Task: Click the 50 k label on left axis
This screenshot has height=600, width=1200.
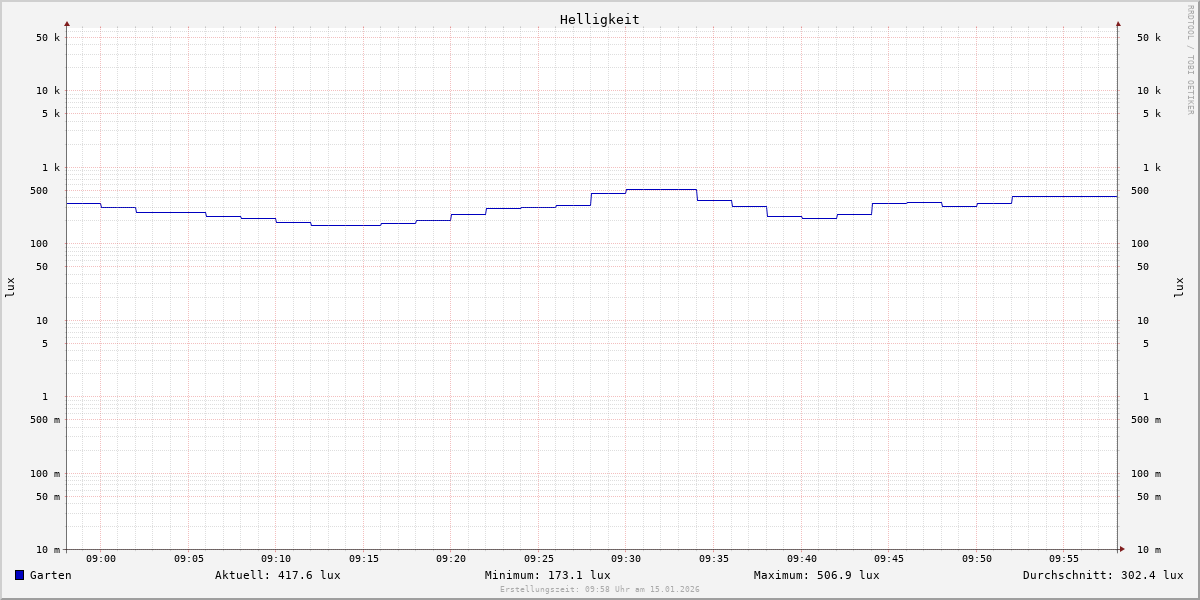Action: [x=48, y=38]
